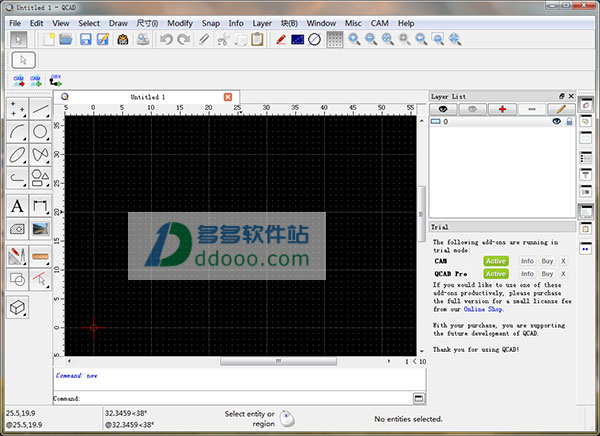Go to previous view zoom icon

pos(421,39)
